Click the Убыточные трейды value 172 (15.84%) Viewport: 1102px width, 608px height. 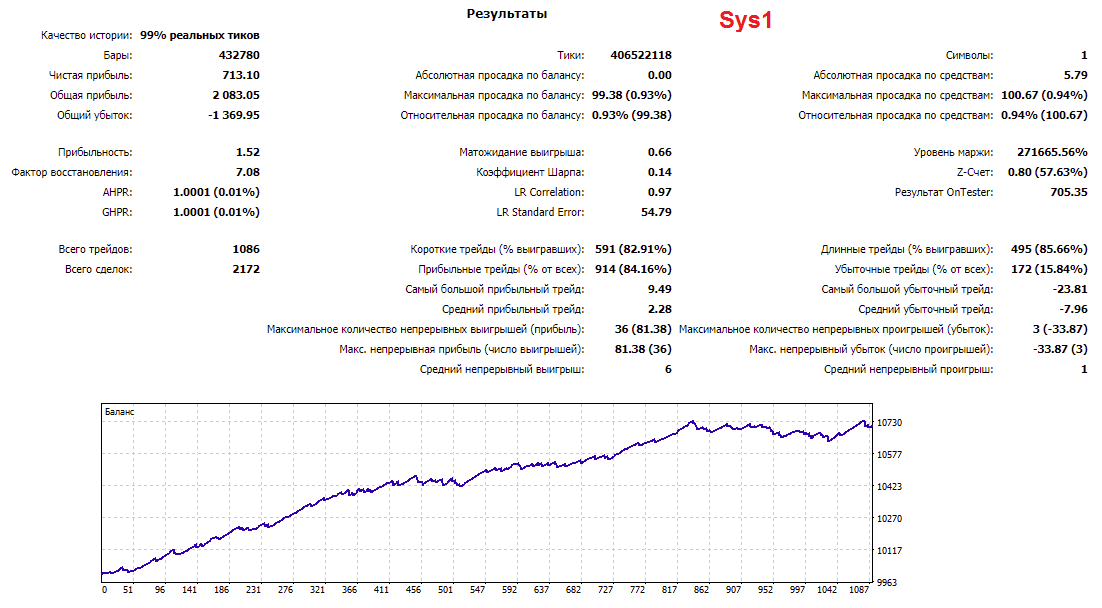(1049, 269)
